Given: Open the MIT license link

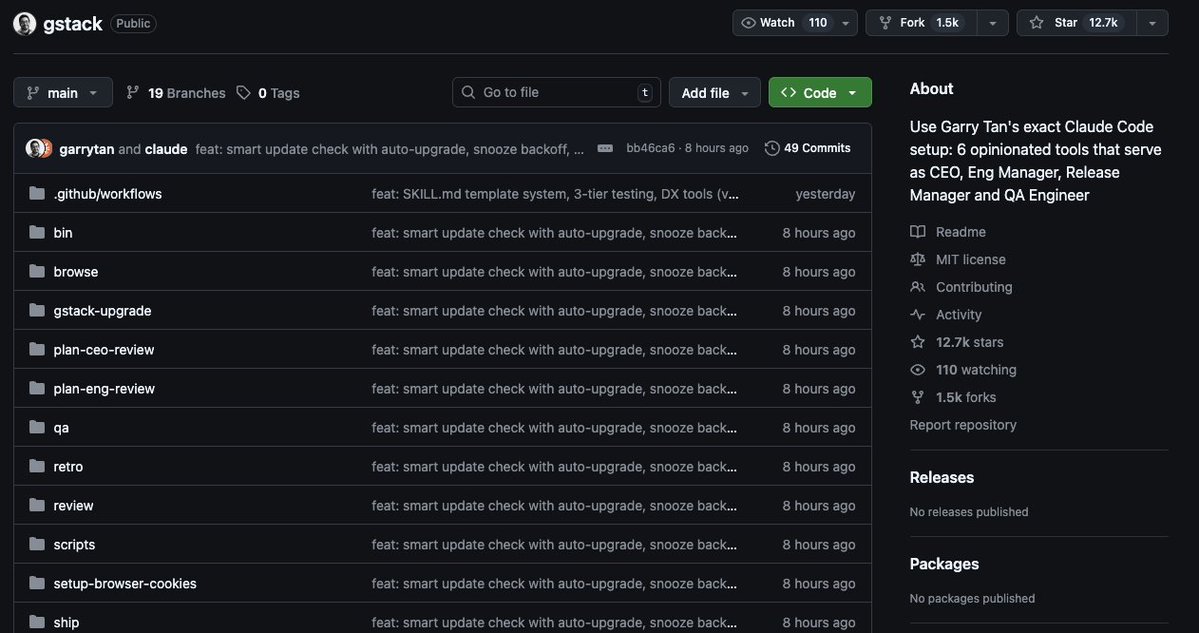Looking at the screenshot, I should coord(970,259).
